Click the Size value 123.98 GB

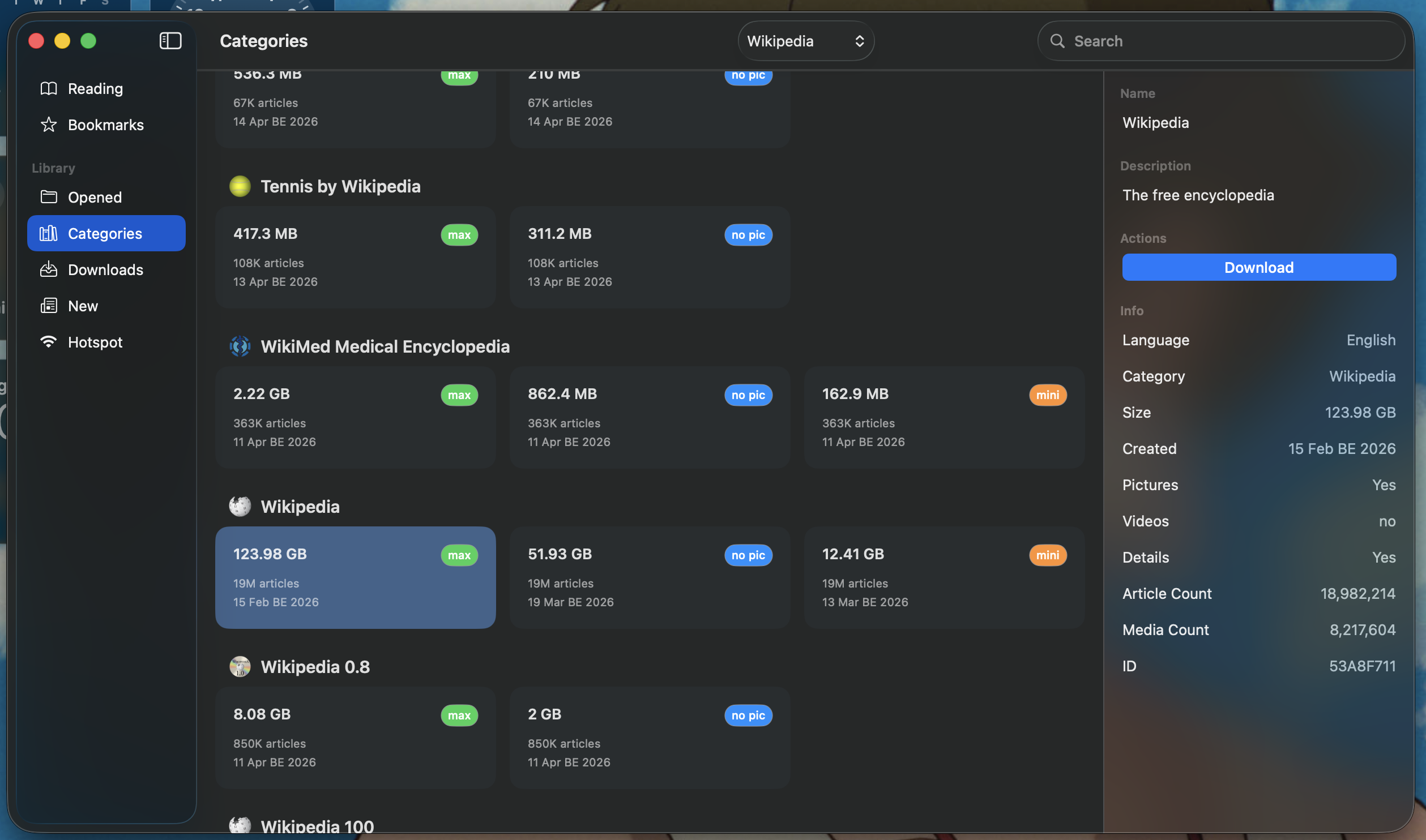point(1360,412)
